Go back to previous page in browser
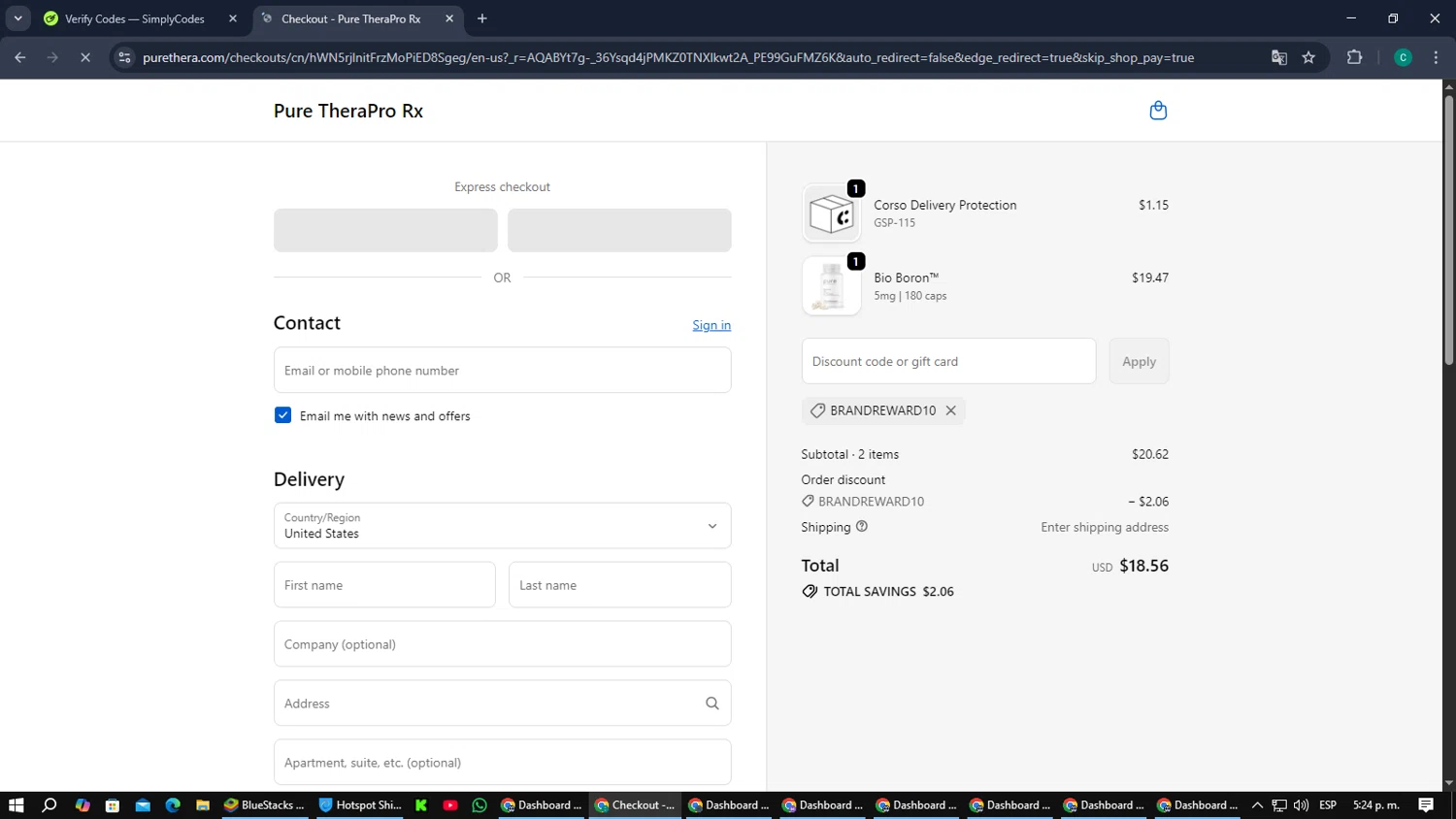This screenshot has width=1456, height=819. [20, 57]
